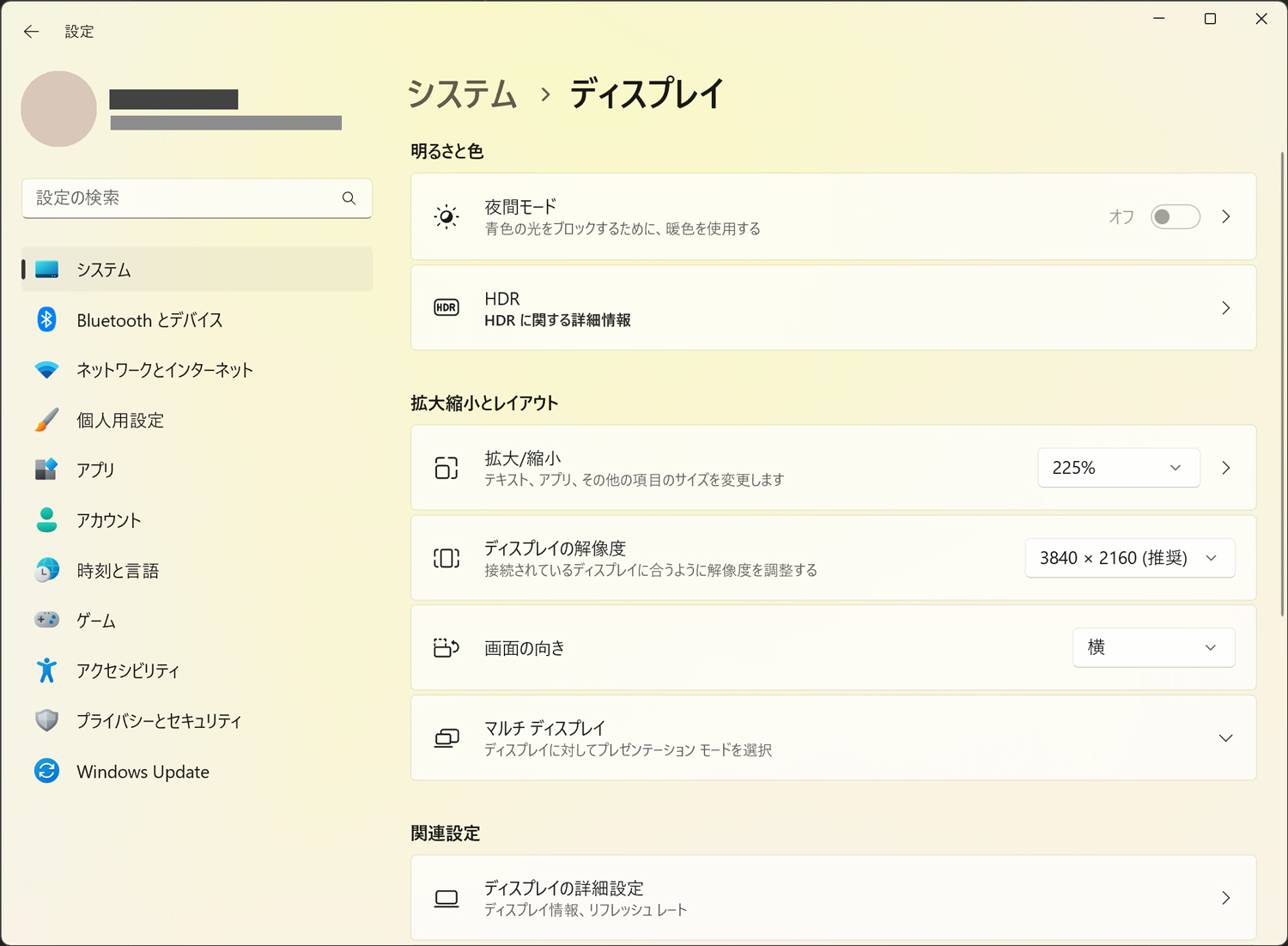1288x946 pixels.
Task: Click the HDR badge icon
Action: tap(447, 307)
